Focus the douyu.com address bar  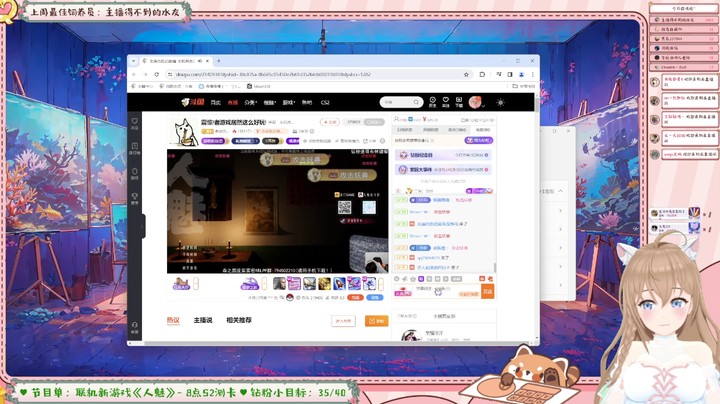(x=317, y=74)
